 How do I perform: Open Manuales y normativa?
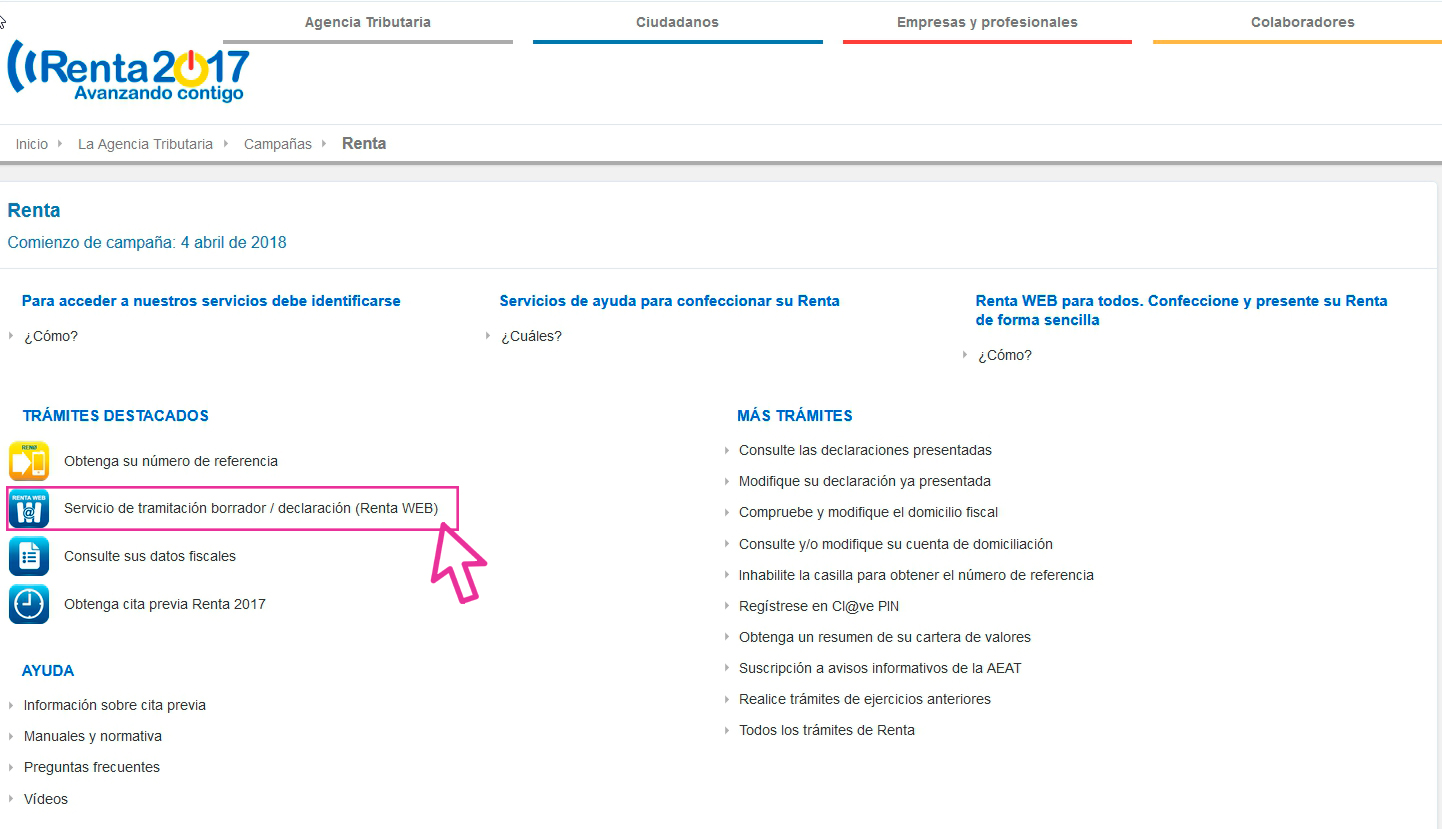tap(93, 736)
